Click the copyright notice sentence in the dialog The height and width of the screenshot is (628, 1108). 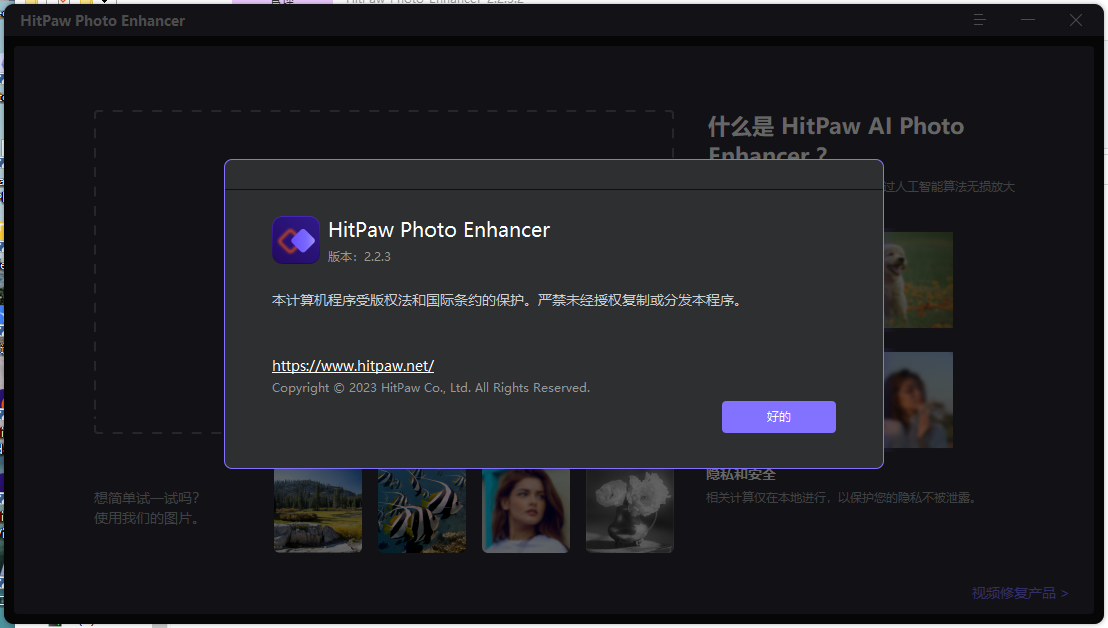coord(508,300)
